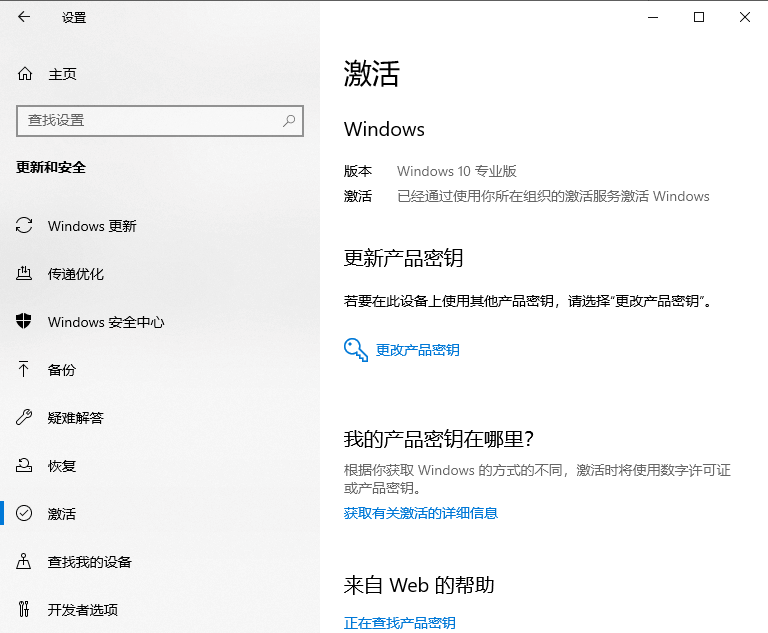Click the 传递优化 delivery icon

tap(24, 273)
